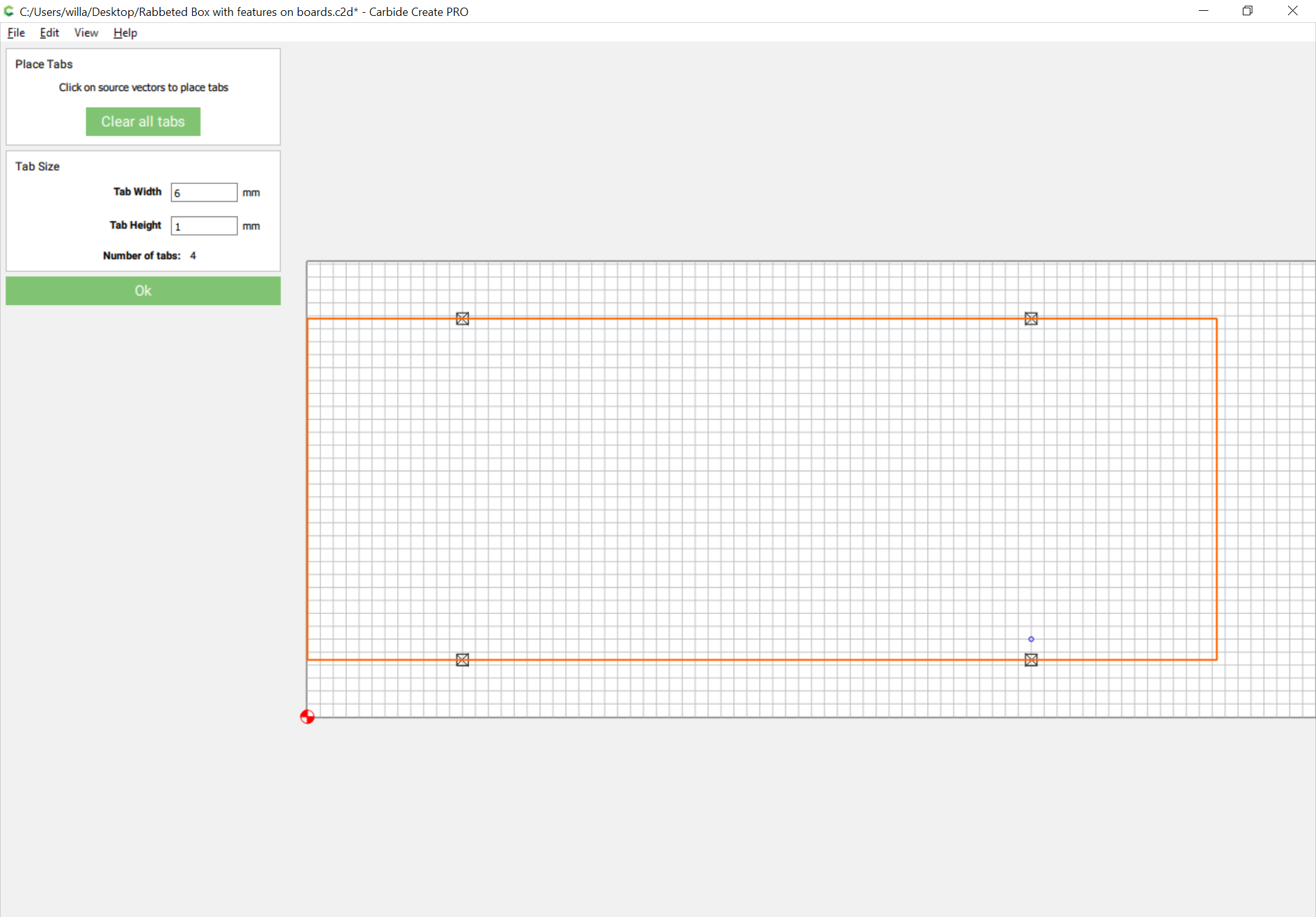The width and height of the screenshot is (1316, 917).
Task: Click the Carbide Create app icon in title bar
Action: point(9,11)
